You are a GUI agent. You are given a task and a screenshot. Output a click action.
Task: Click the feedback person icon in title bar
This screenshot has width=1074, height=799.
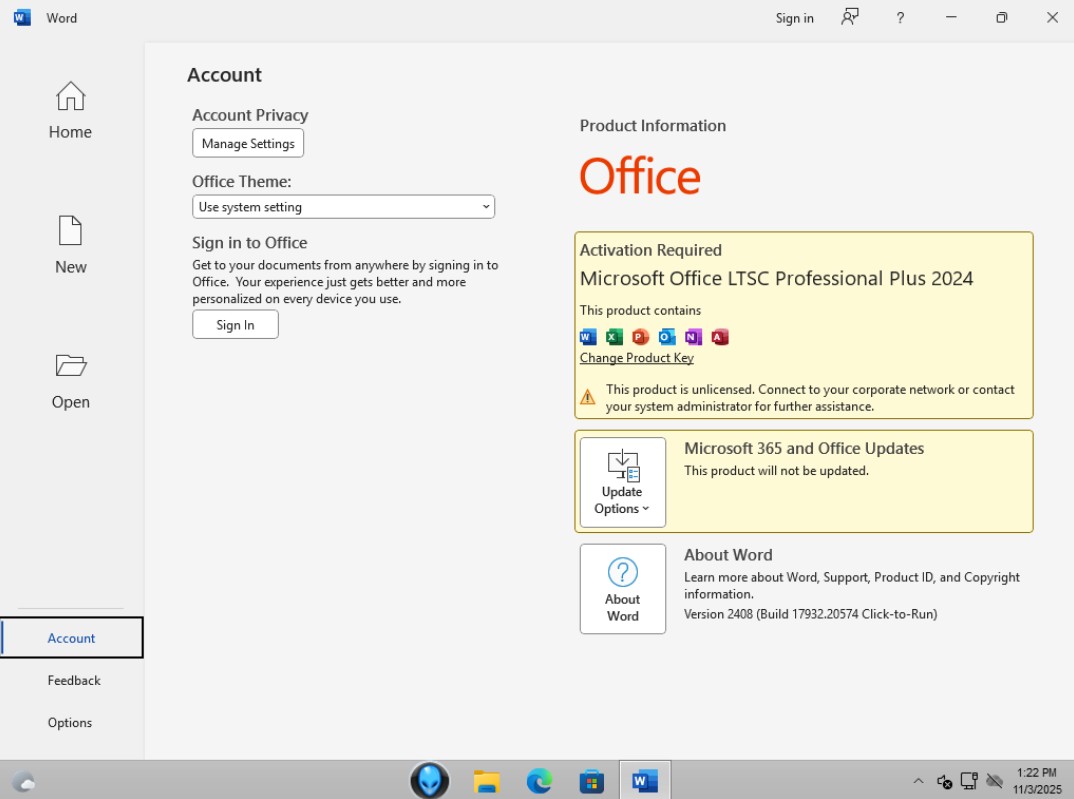(850, 17)
